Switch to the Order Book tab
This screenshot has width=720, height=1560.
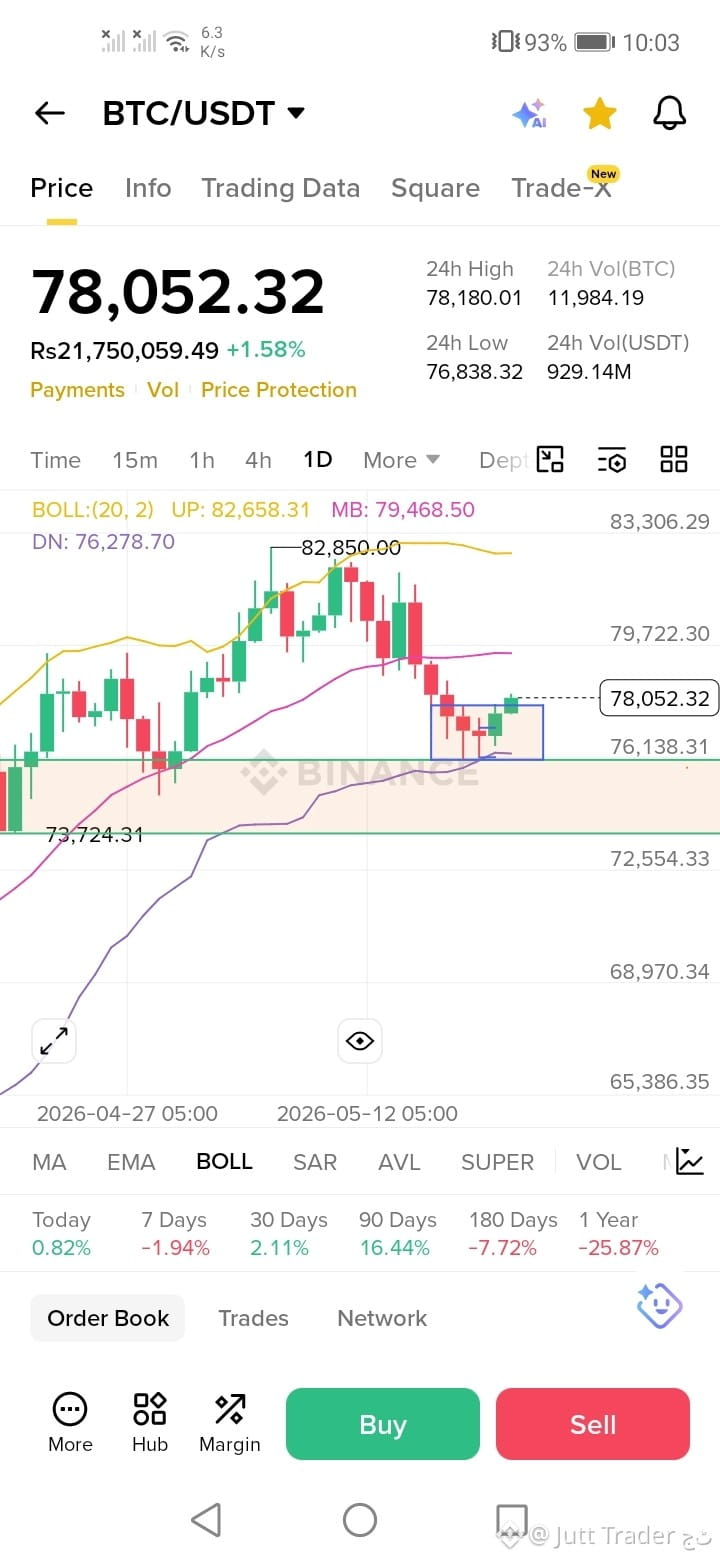[108, 1318]
